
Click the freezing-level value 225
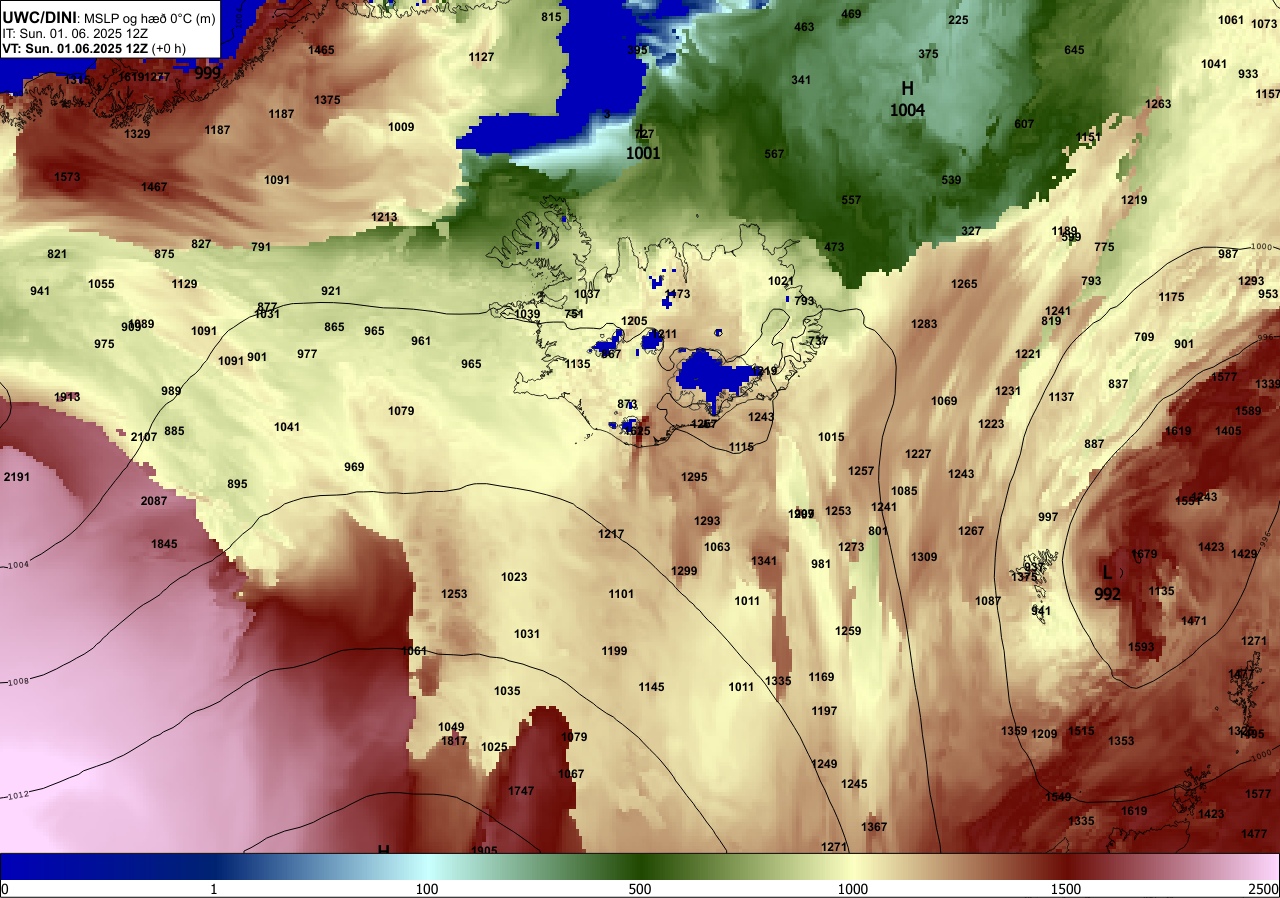point(958,20)
